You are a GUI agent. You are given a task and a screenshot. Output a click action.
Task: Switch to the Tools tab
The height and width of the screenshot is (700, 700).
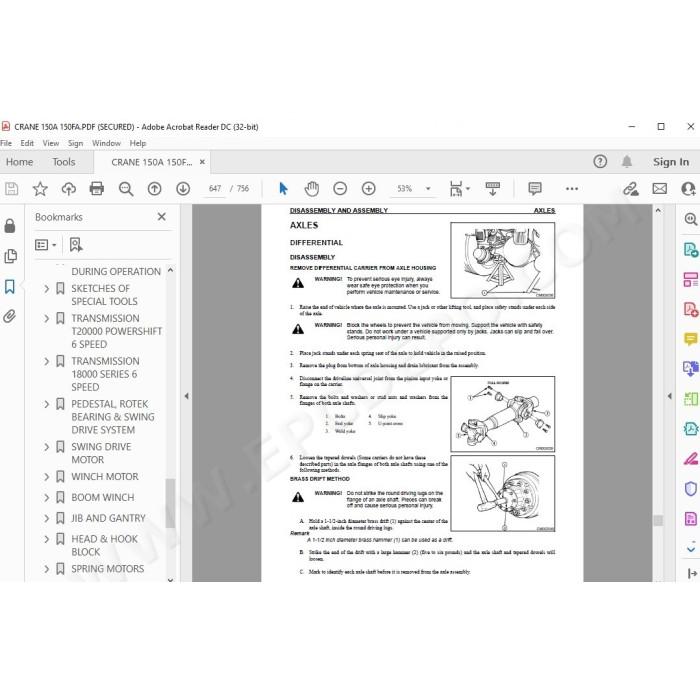(64, 162)
